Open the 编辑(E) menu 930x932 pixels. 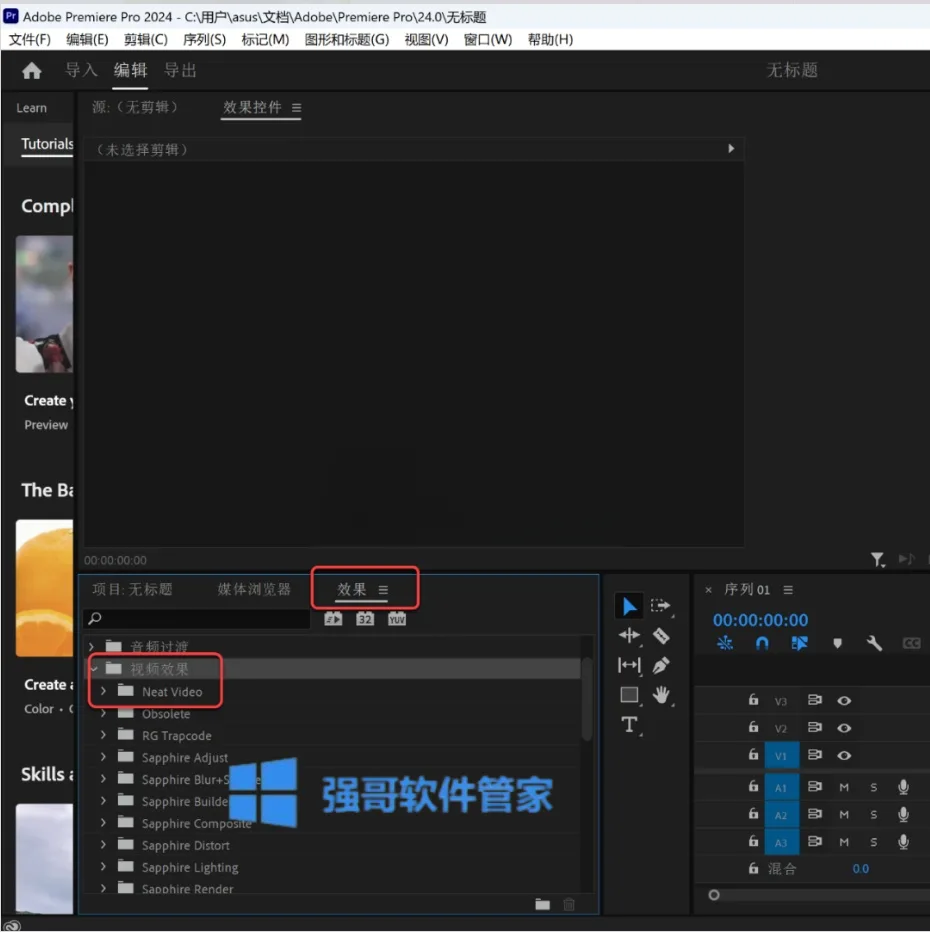coord(87,40)
